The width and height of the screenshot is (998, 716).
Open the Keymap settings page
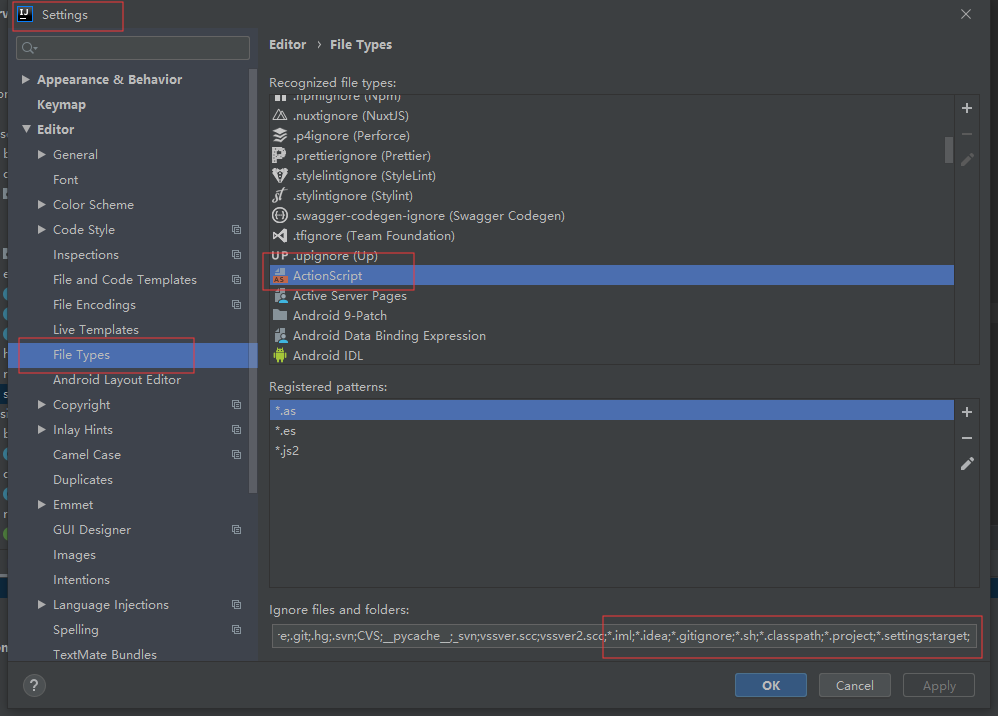tap(61, 104)
